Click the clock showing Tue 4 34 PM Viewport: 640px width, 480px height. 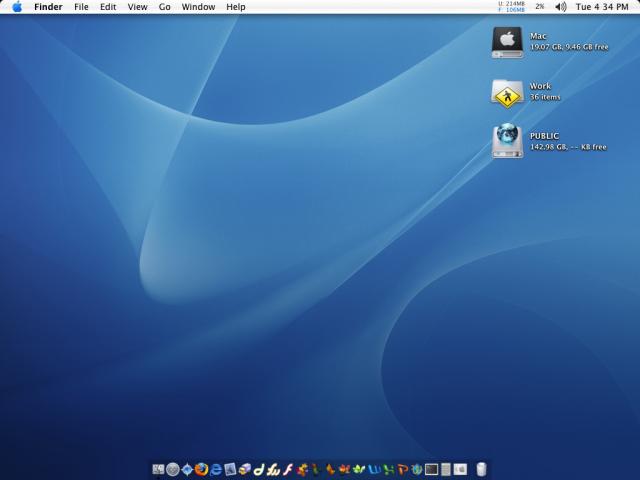[602, 7]
